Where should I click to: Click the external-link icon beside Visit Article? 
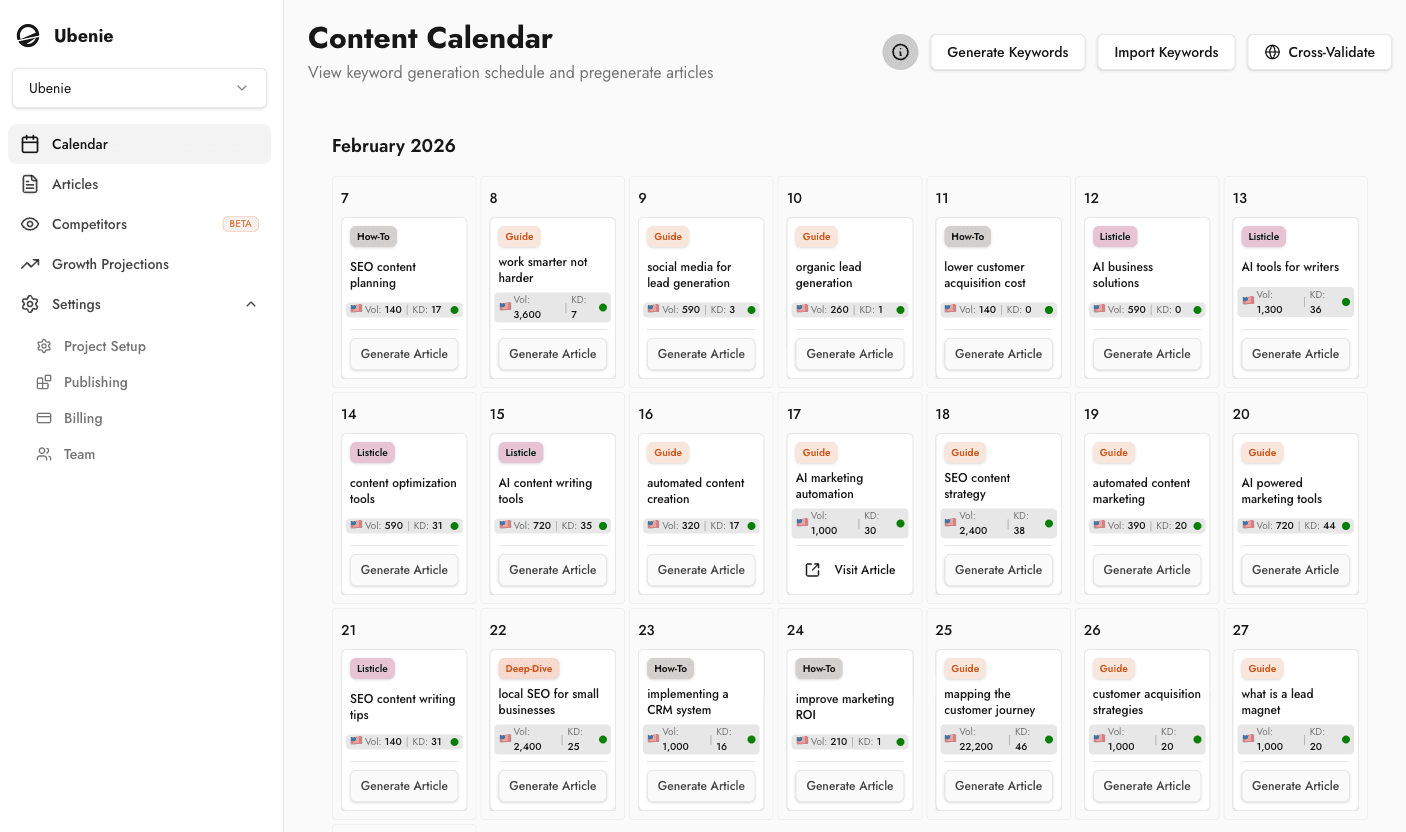[x=813, y=569]
